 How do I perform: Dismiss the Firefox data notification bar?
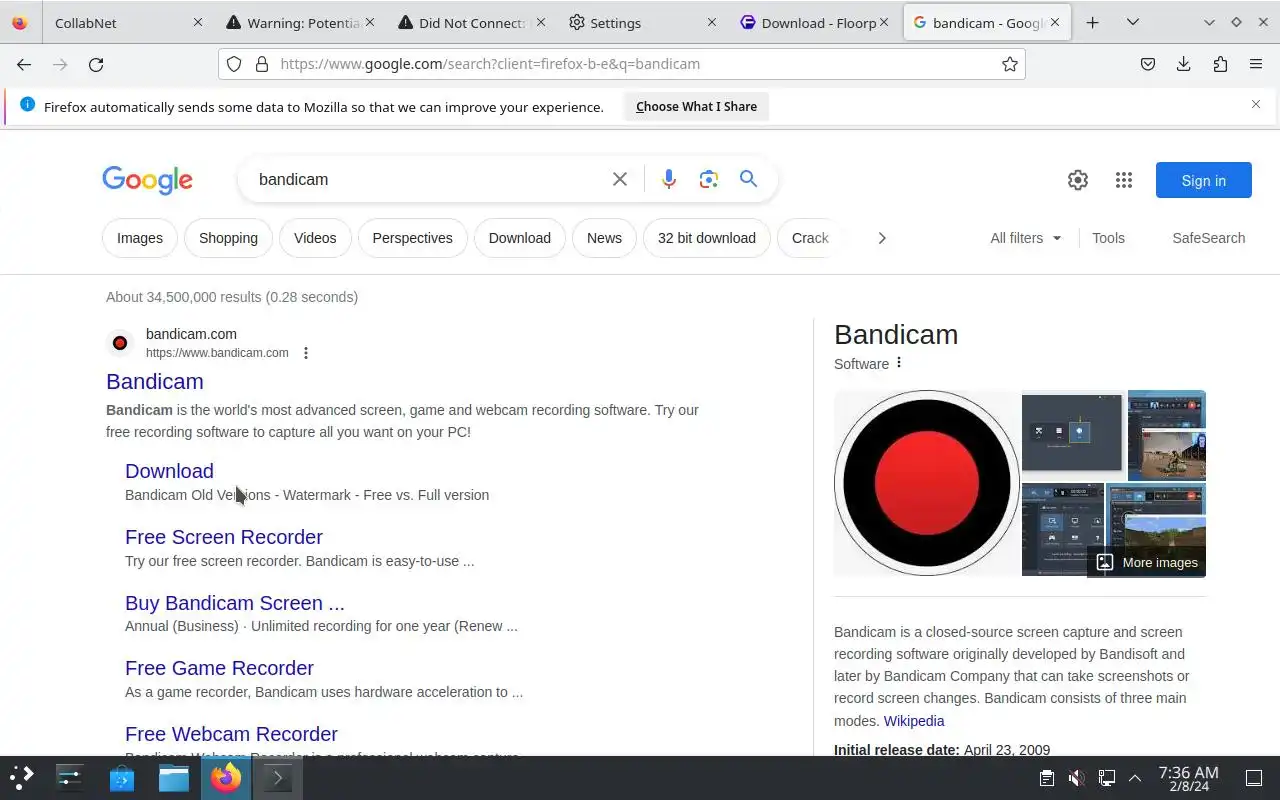[x=1256, y=104]
